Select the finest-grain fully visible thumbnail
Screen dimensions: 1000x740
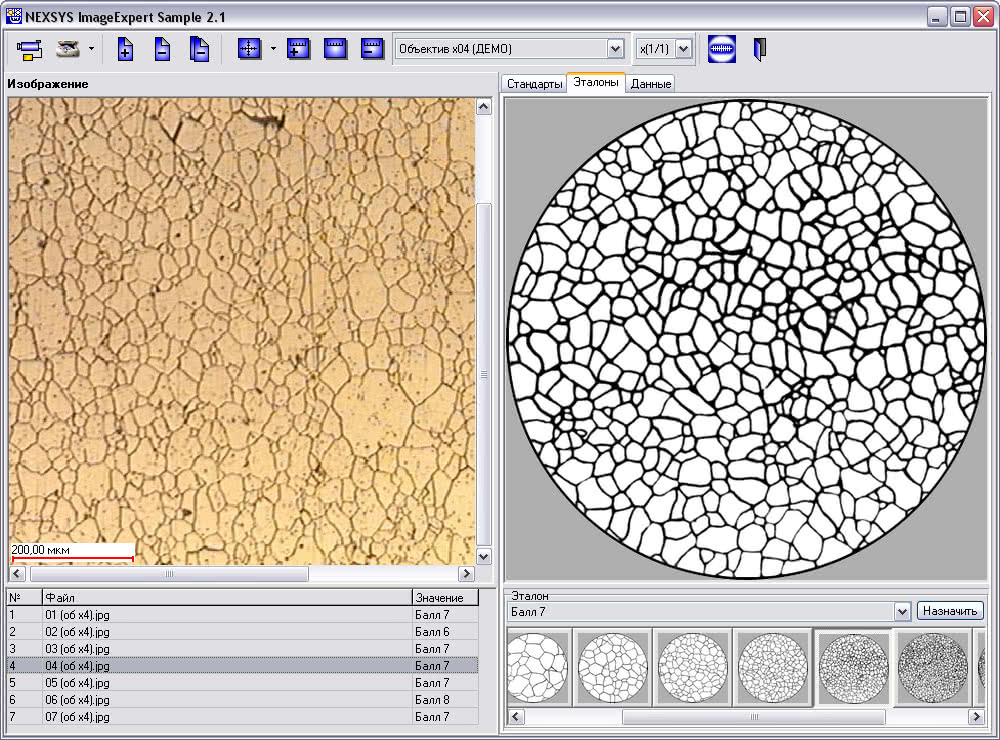(932, 667)
